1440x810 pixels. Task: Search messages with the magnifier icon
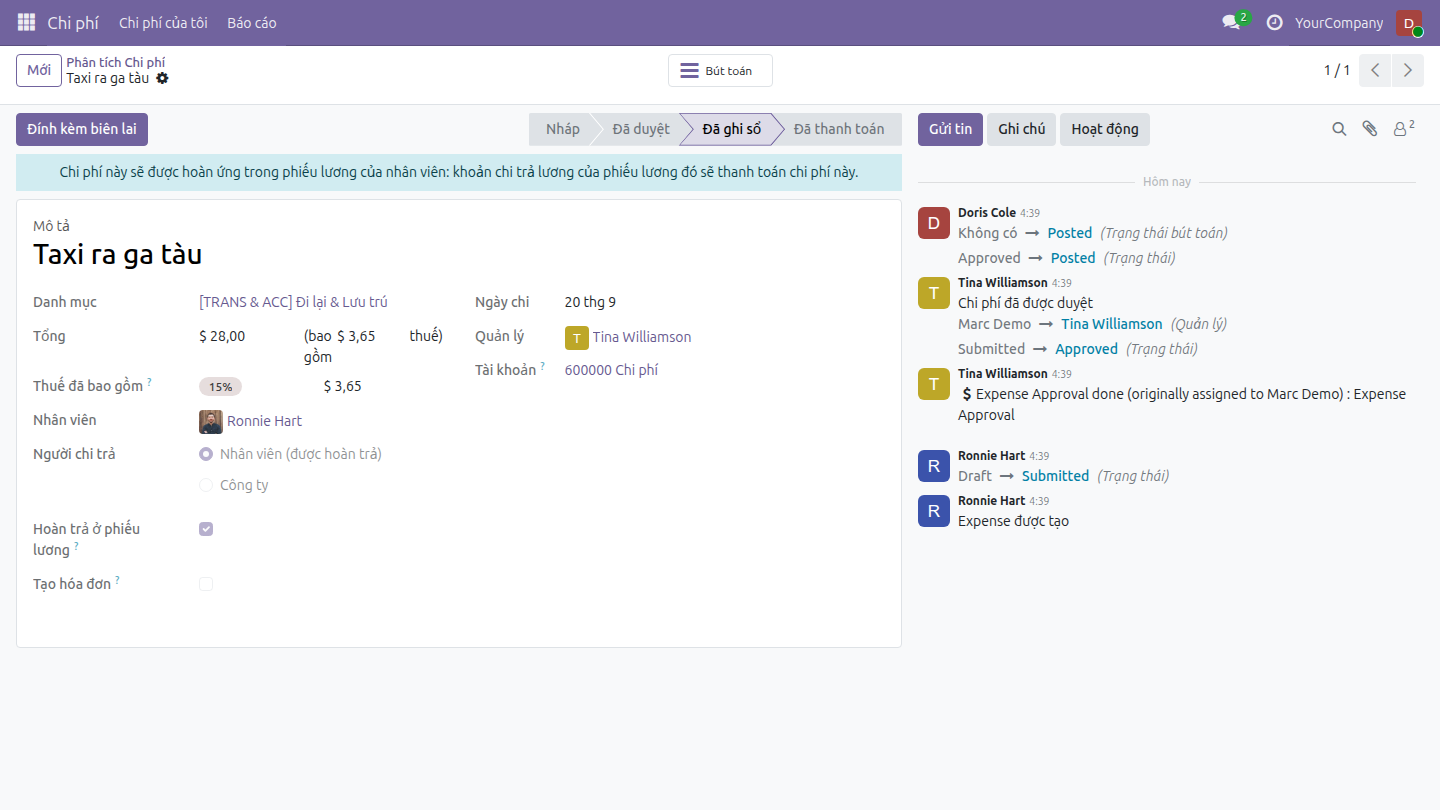click(1339, 129)
